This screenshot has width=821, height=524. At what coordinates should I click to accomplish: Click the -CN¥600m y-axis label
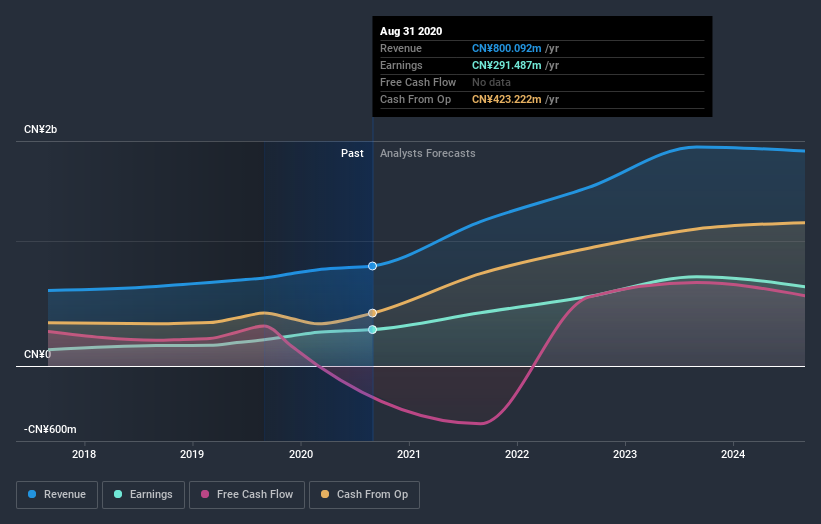point(50,429)
